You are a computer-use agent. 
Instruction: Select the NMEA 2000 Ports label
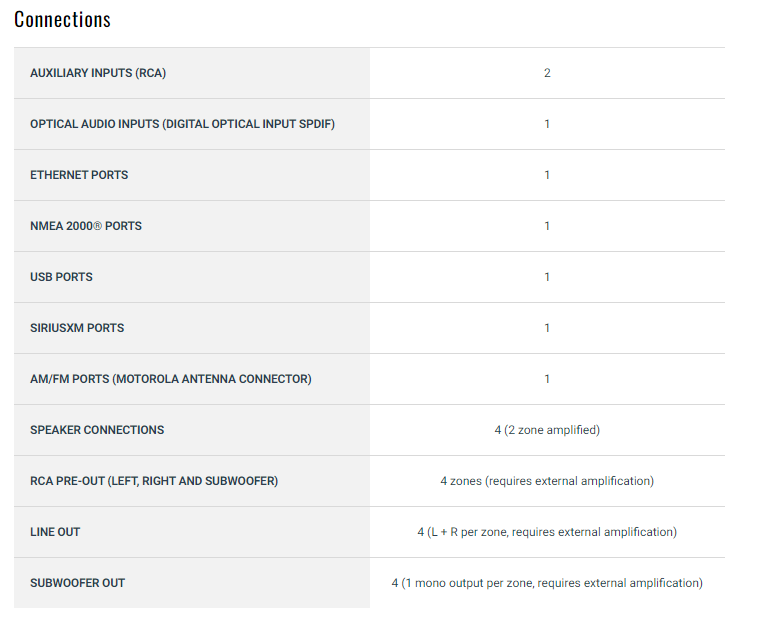coord(86,226)
